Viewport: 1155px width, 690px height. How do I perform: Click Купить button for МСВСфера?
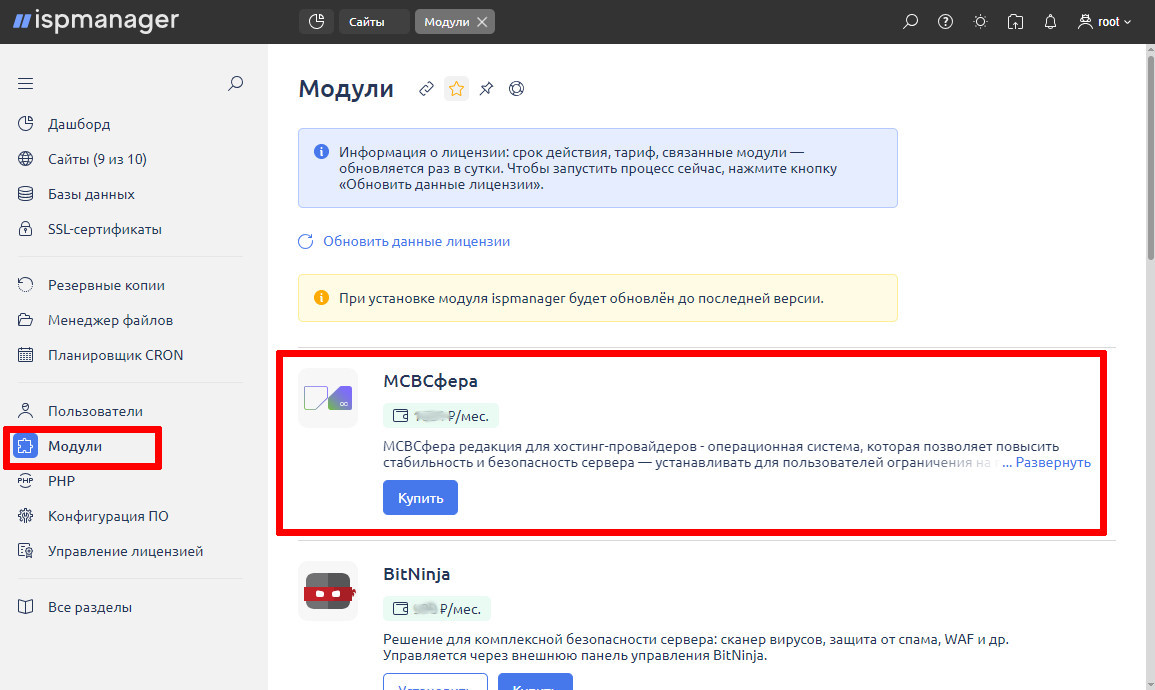420,497
